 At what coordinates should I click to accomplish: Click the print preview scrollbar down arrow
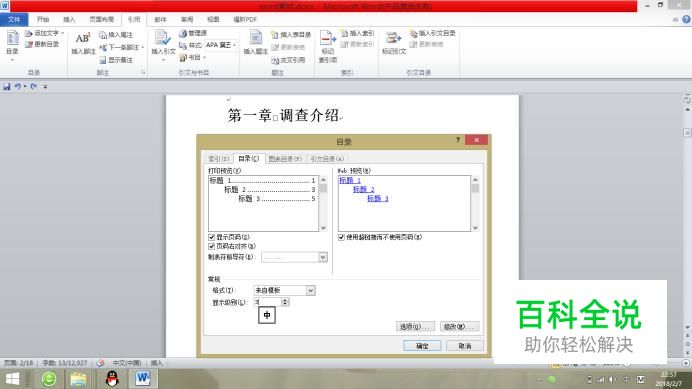point(323,228)
